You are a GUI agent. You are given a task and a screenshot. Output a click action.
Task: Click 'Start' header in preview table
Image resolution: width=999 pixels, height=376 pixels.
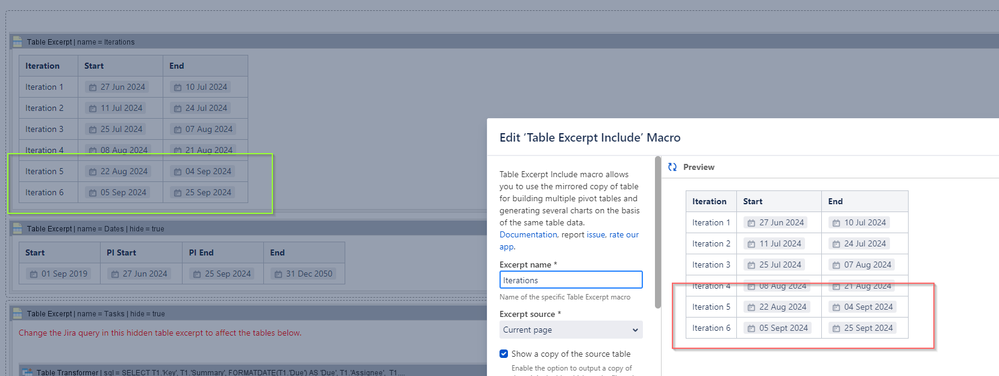pyautogui.click(x=779, y=201)
